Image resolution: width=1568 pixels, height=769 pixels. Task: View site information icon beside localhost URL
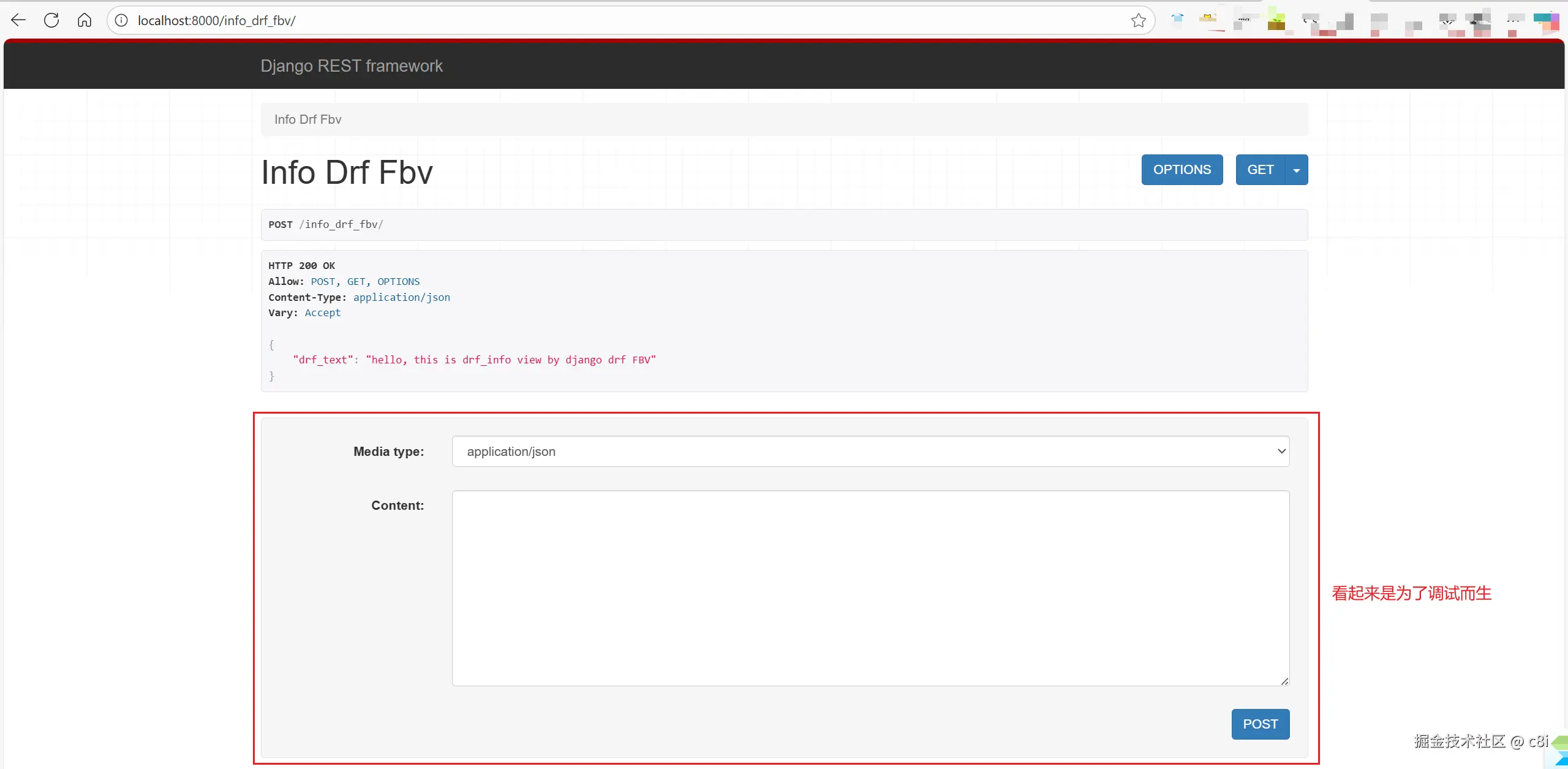pyautogui.click(x=122, y=20)
